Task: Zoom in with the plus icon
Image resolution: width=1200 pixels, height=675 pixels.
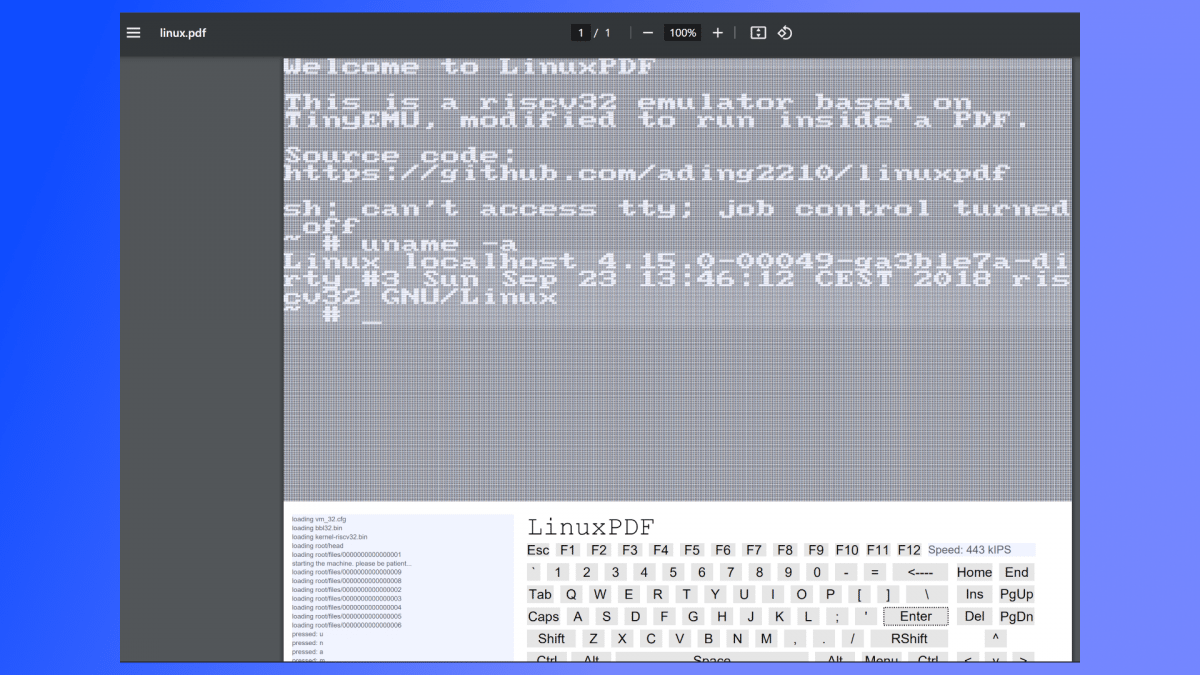Action: pyautogui.click(x=717, y=33)
